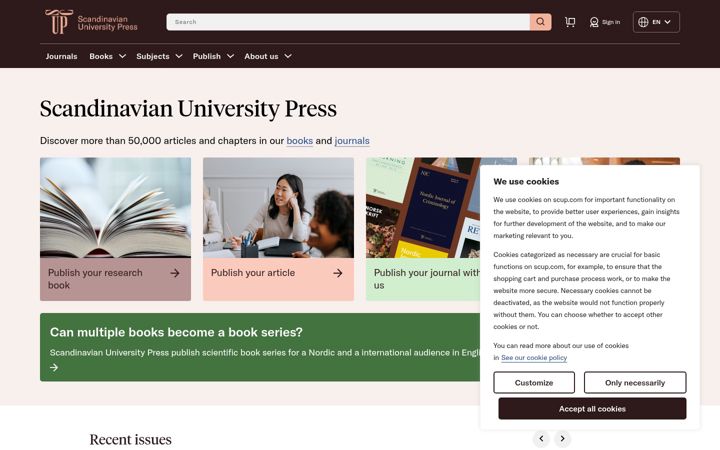Click the Customize cookies button

534,382
